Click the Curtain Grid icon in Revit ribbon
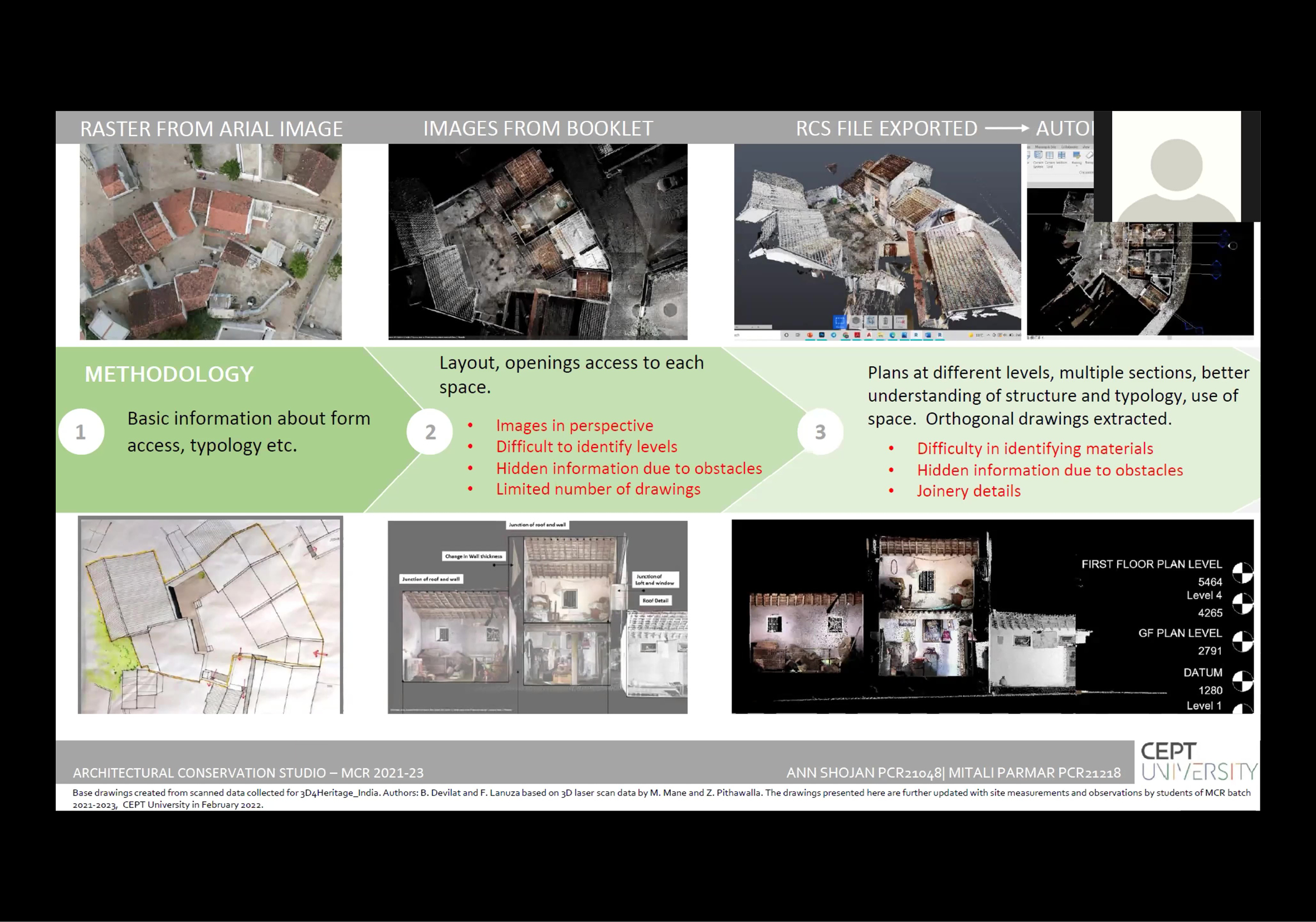This screenshot has height=922, width=1316. coord(1050,156)
